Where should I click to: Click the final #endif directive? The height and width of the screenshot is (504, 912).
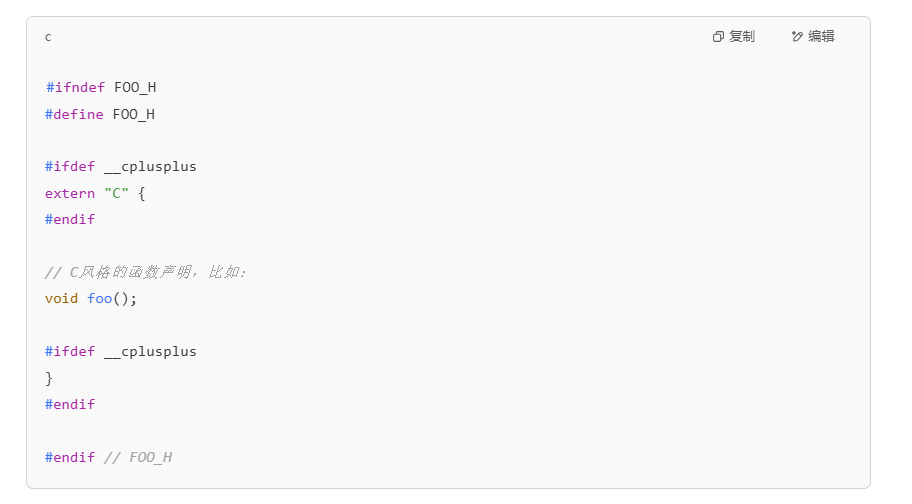pos(70,457)
